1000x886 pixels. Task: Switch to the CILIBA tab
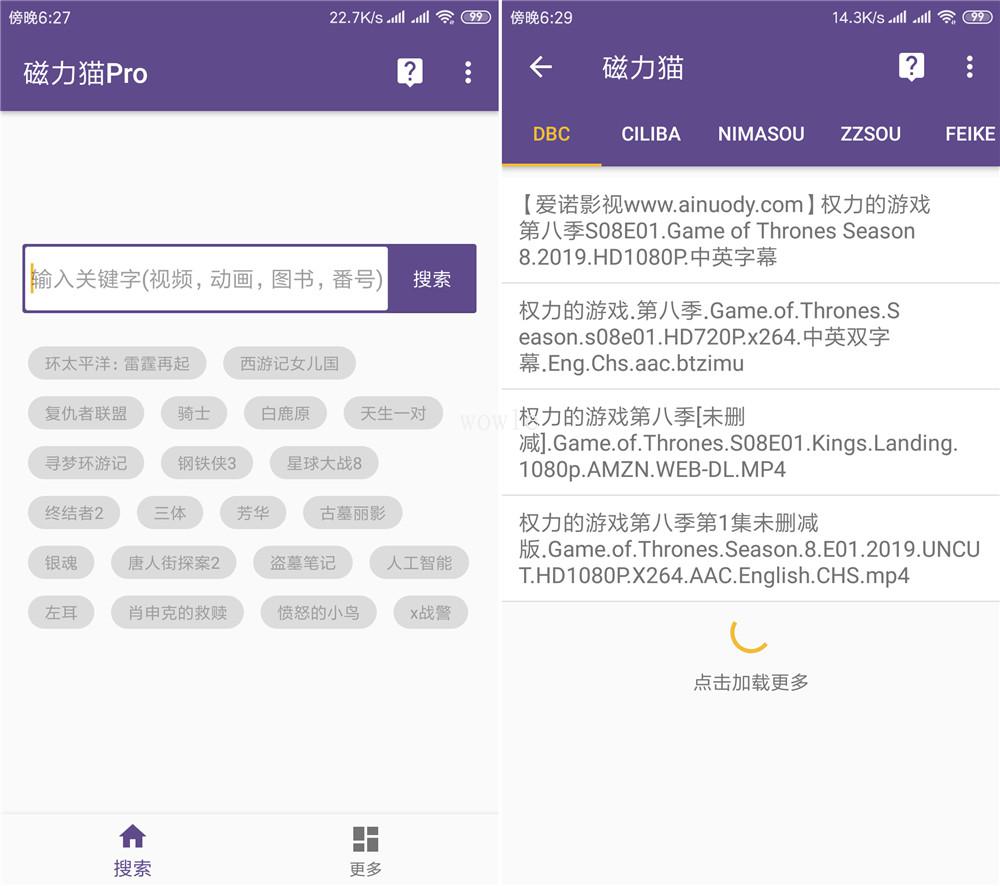pos(651,134)
